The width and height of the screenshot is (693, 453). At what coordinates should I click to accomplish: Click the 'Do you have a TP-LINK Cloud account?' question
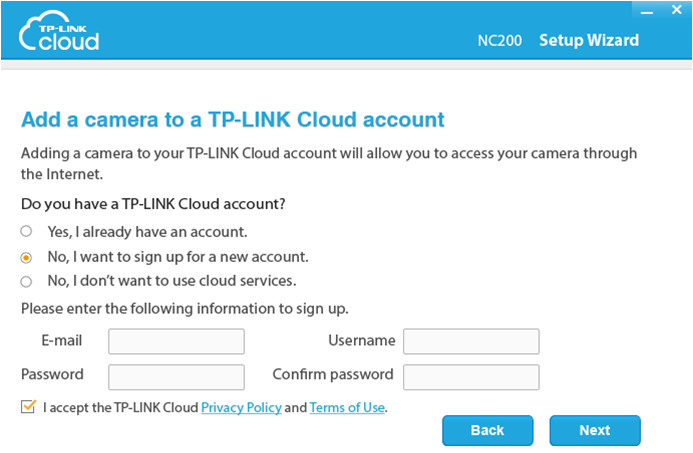click(153, 204)
